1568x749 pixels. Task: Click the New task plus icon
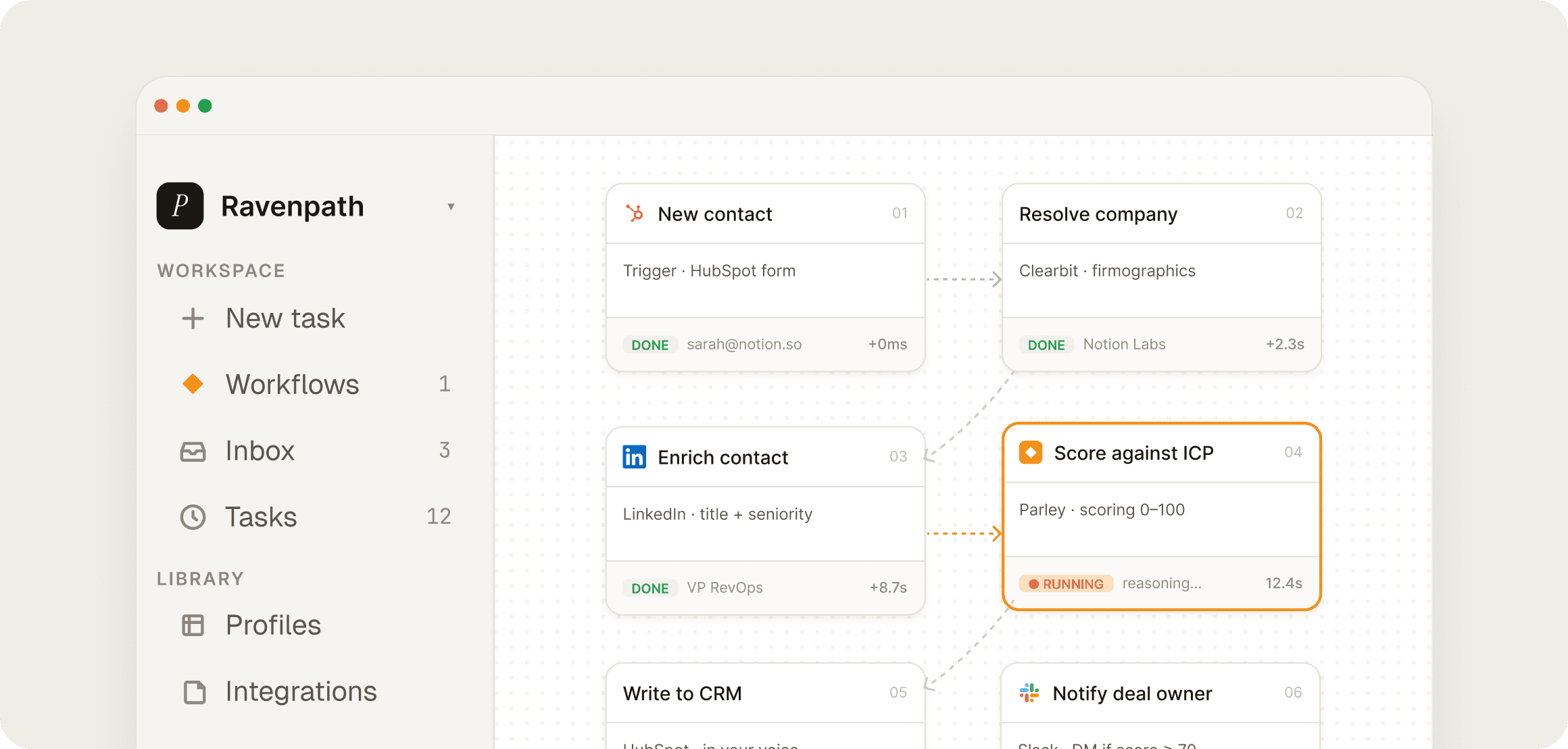(193, 318)
